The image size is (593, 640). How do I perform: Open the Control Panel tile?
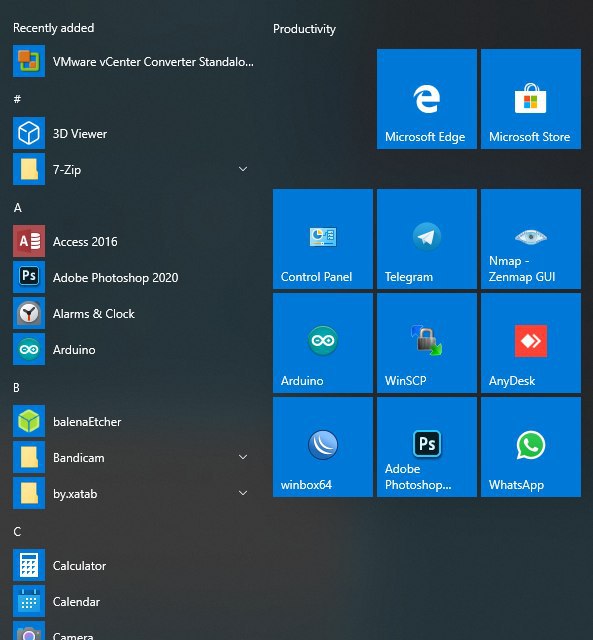(x=322, y=239)
